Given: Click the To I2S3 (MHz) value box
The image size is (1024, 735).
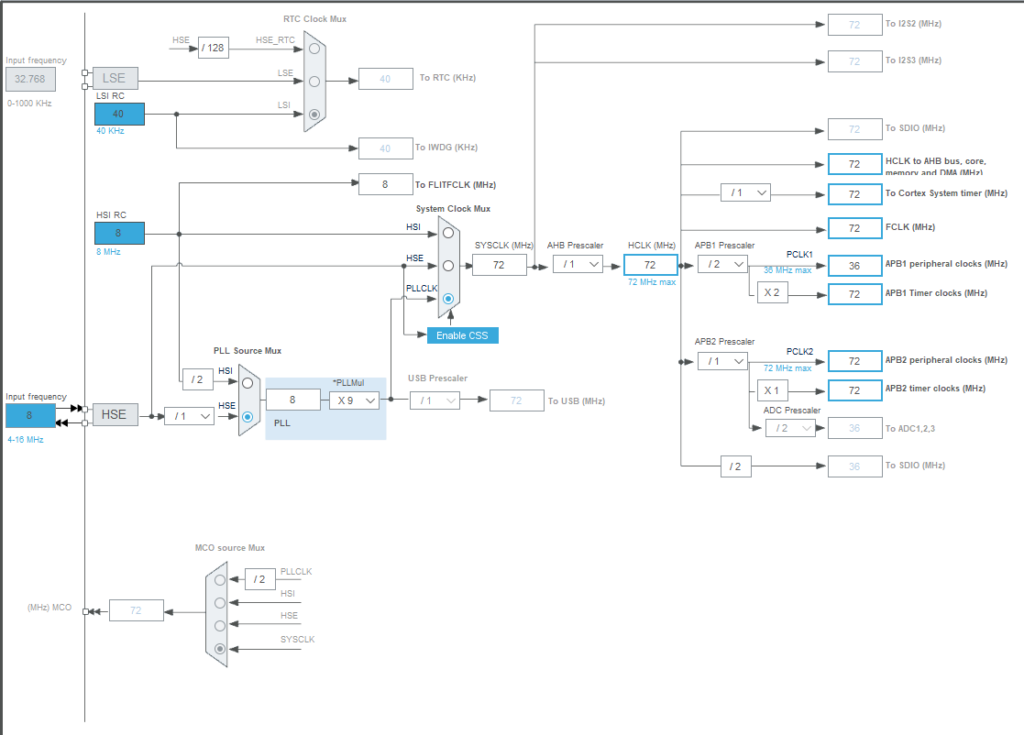Looking at the screenshot, I should 855,61.
